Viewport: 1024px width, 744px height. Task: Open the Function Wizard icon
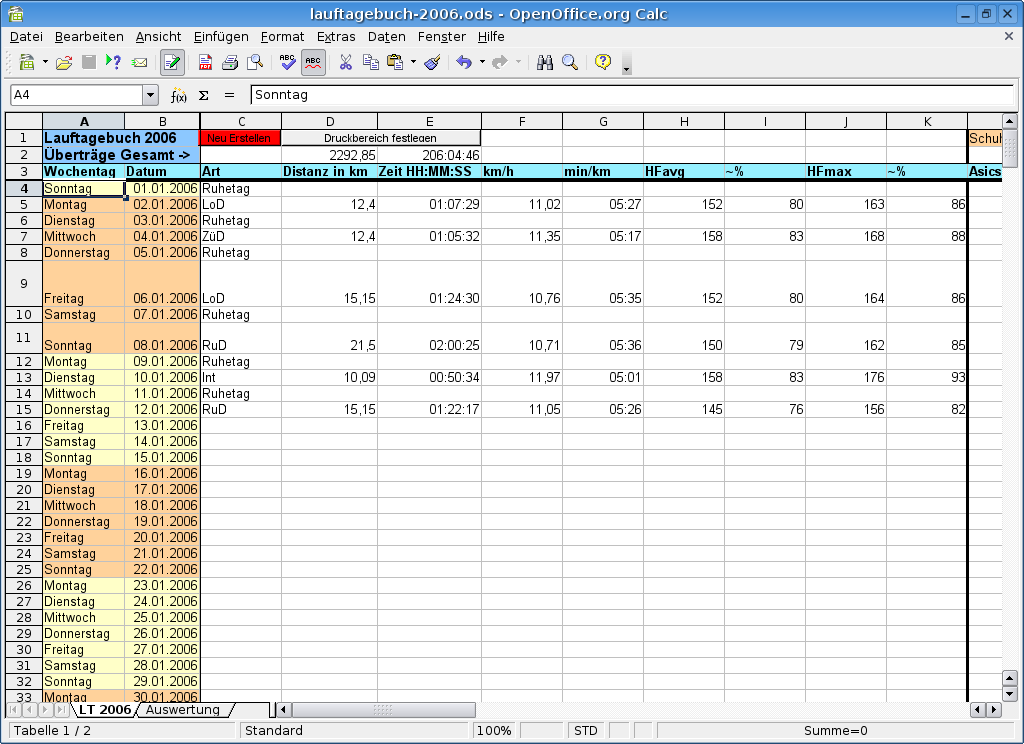(179, 95)
